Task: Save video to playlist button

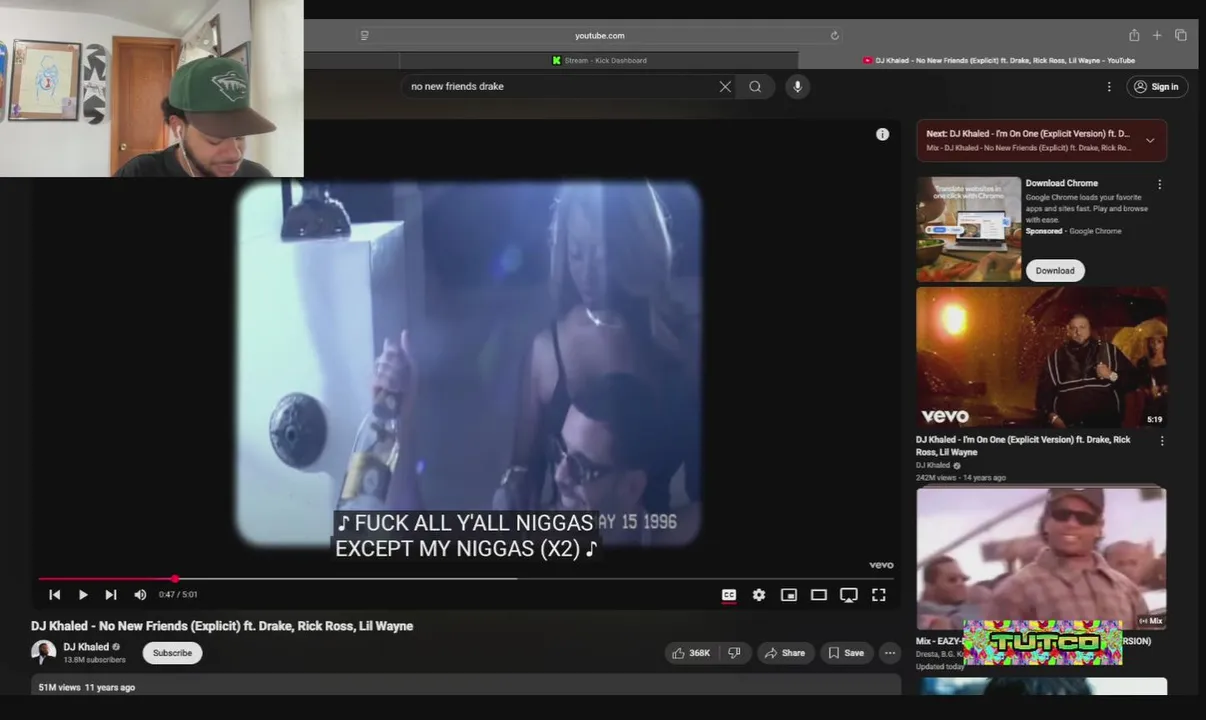Action: click(845, 654)
